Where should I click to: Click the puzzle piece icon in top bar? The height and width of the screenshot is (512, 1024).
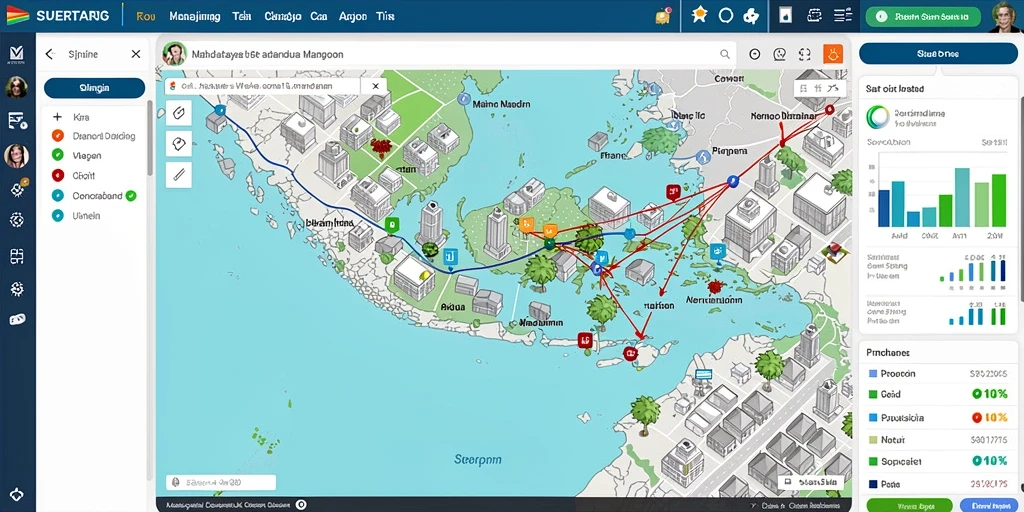click(x=752, y=16)
